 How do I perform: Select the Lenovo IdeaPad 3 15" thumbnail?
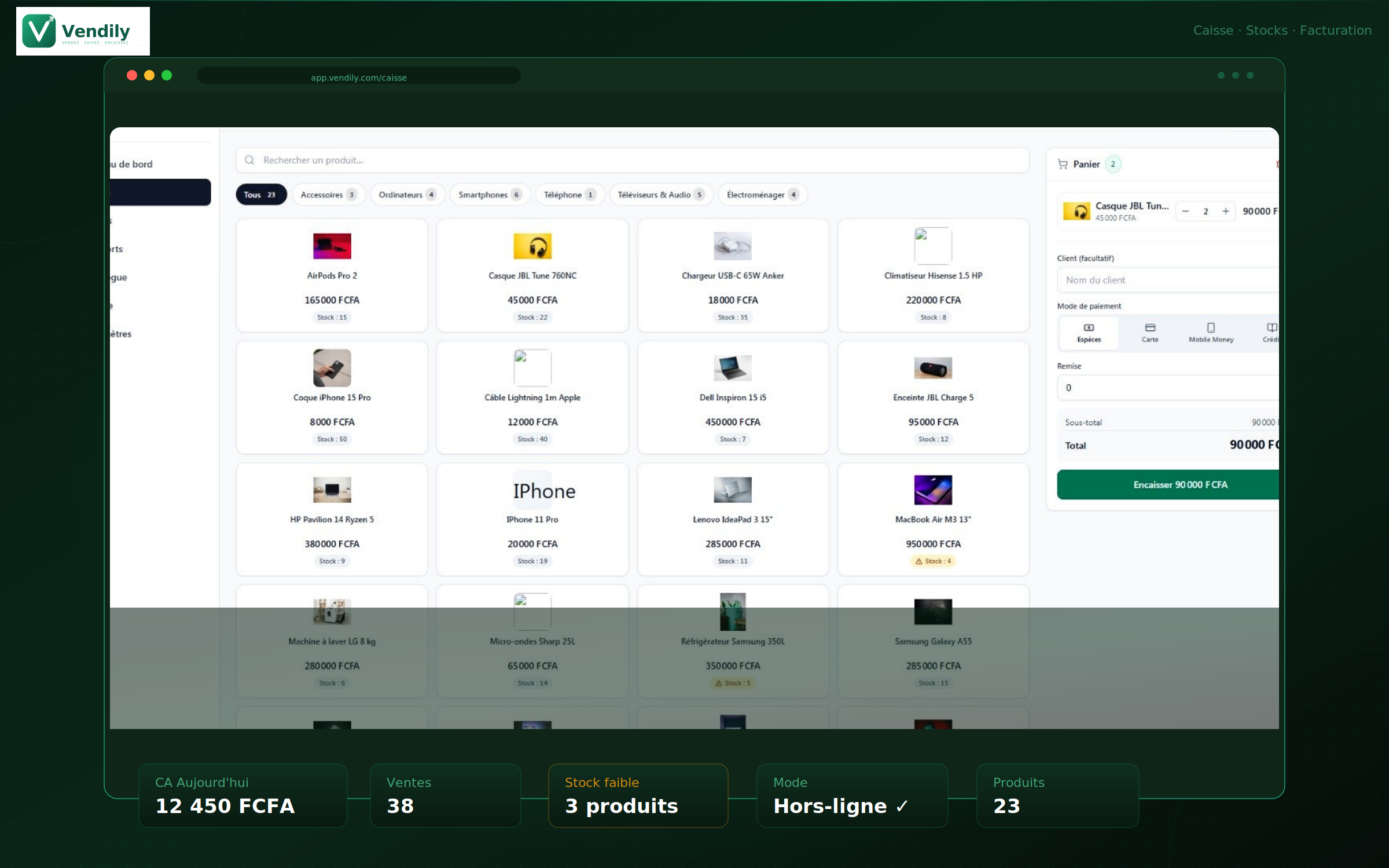click(x=733, y=490)
